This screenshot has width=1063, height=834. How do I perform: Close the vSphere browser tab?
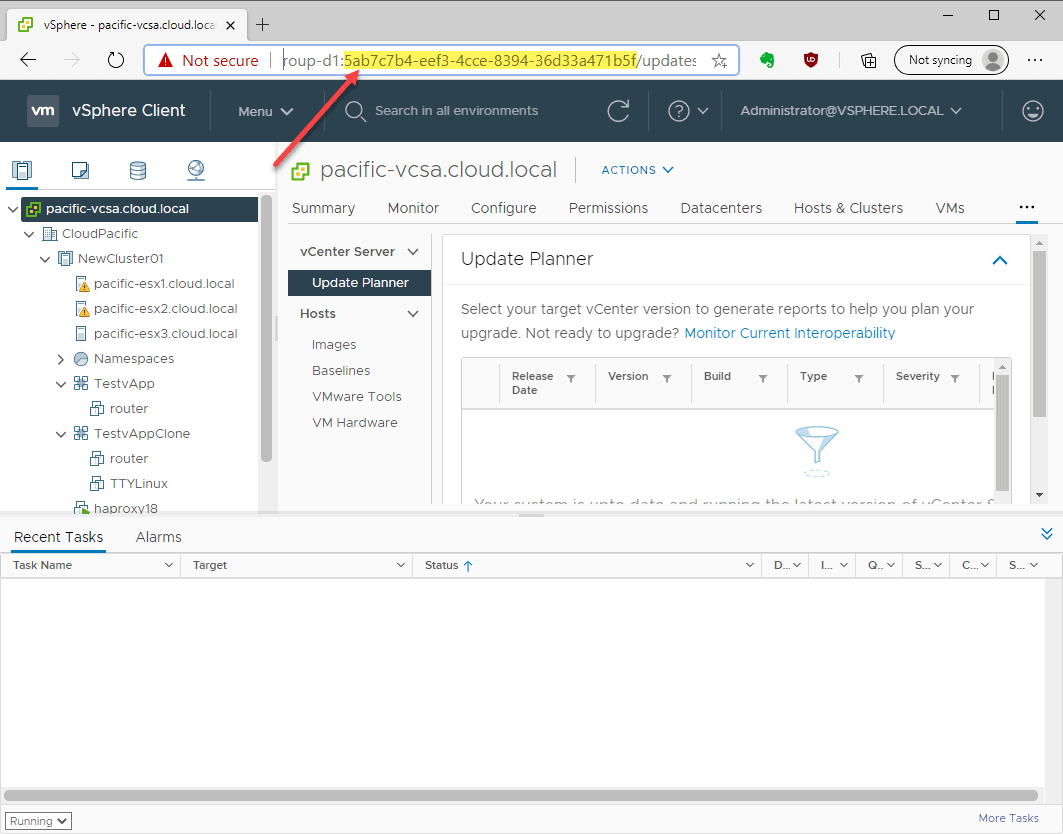pyautogui.click(x=230, y=25)
